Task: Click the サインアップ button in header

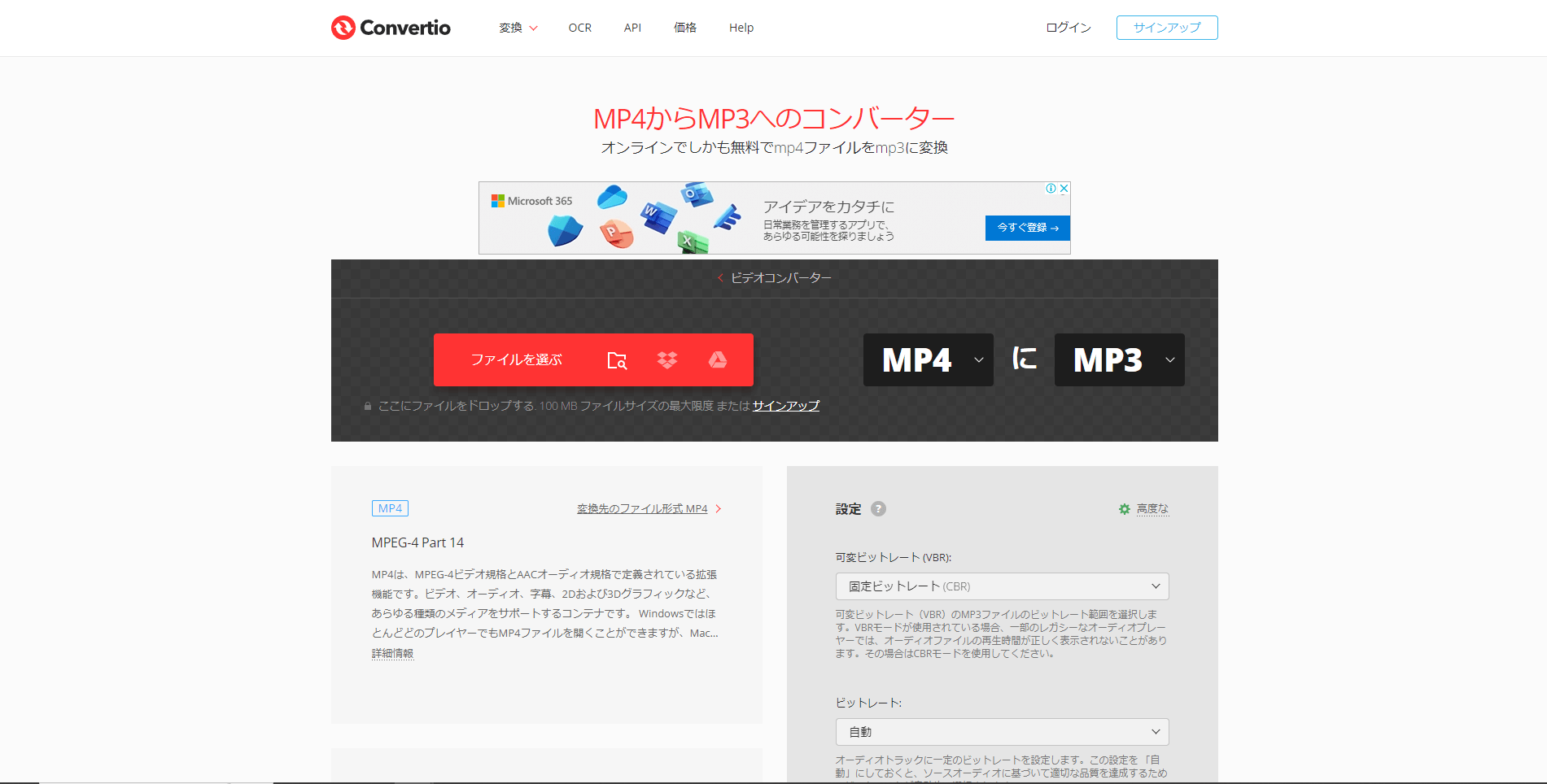Action: 1167,28
